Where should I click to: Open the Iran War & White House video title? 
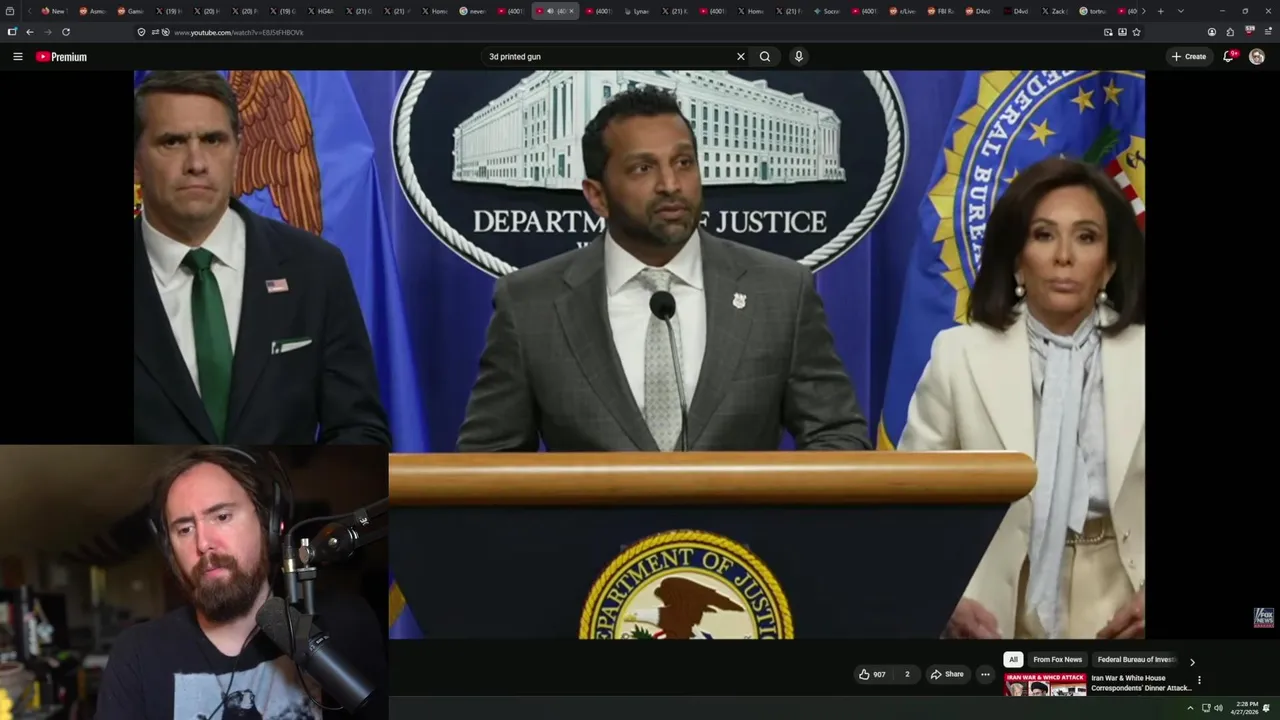[x=1140, y=683]
